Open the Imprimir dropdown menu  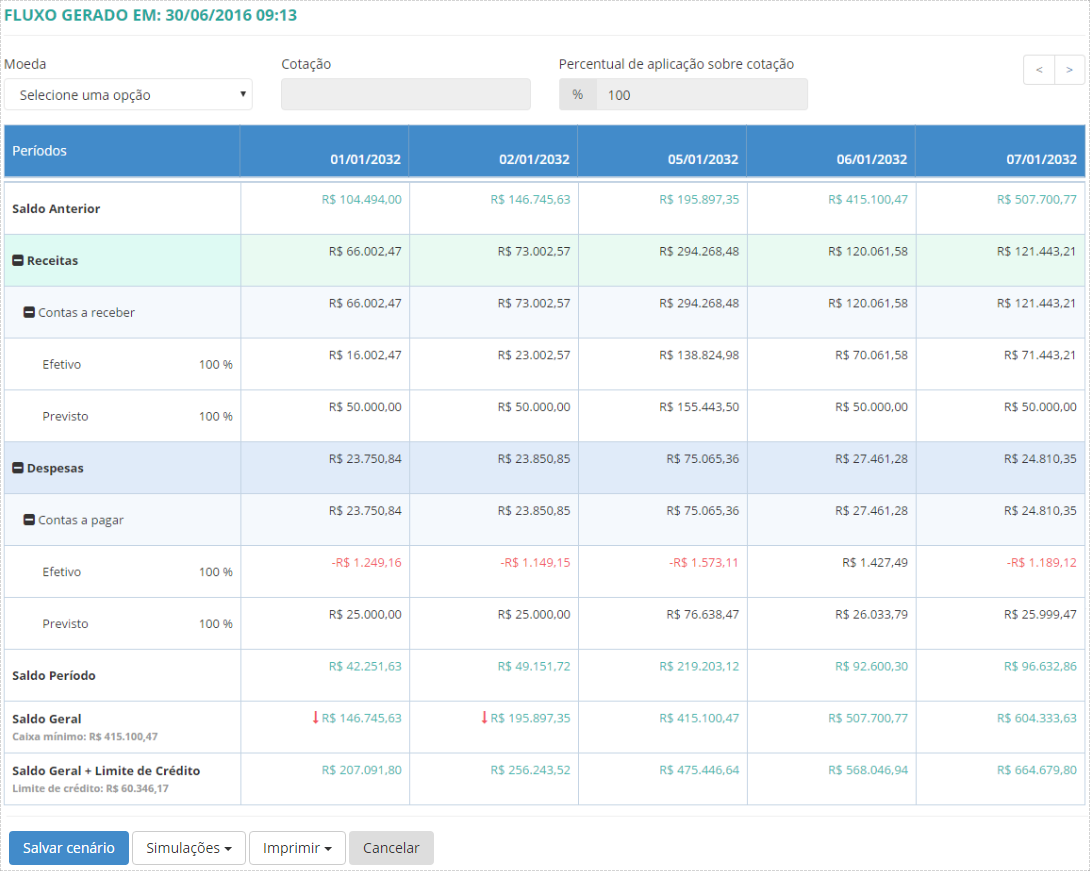coord(297,848)
